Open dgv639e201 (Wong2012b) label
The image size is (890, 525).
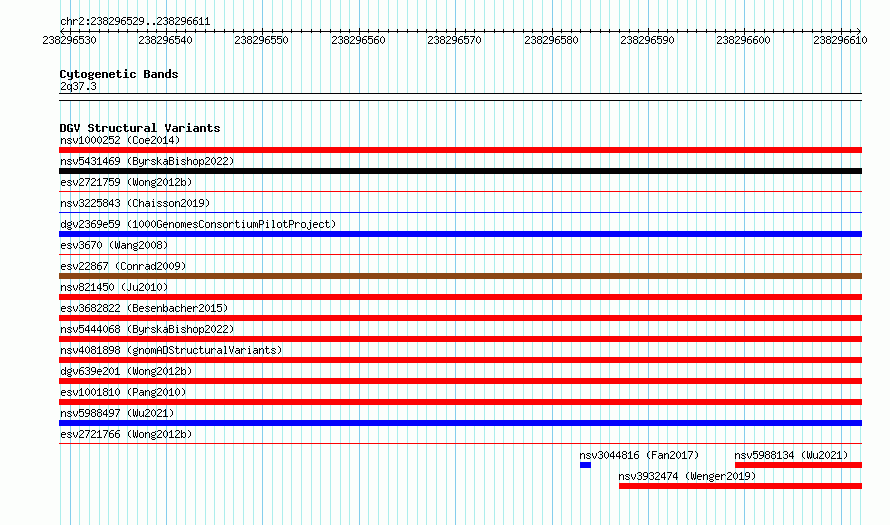(126, 371)
